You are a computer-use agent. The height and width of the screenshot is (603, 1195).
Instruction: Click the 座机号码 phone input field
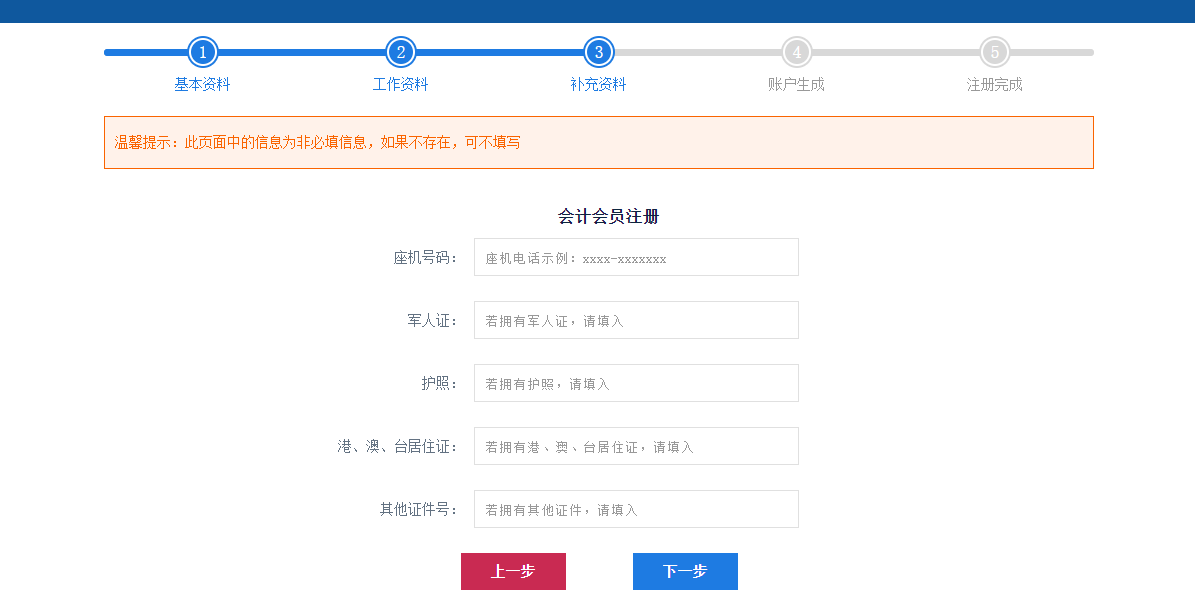(x=636, y=257)
